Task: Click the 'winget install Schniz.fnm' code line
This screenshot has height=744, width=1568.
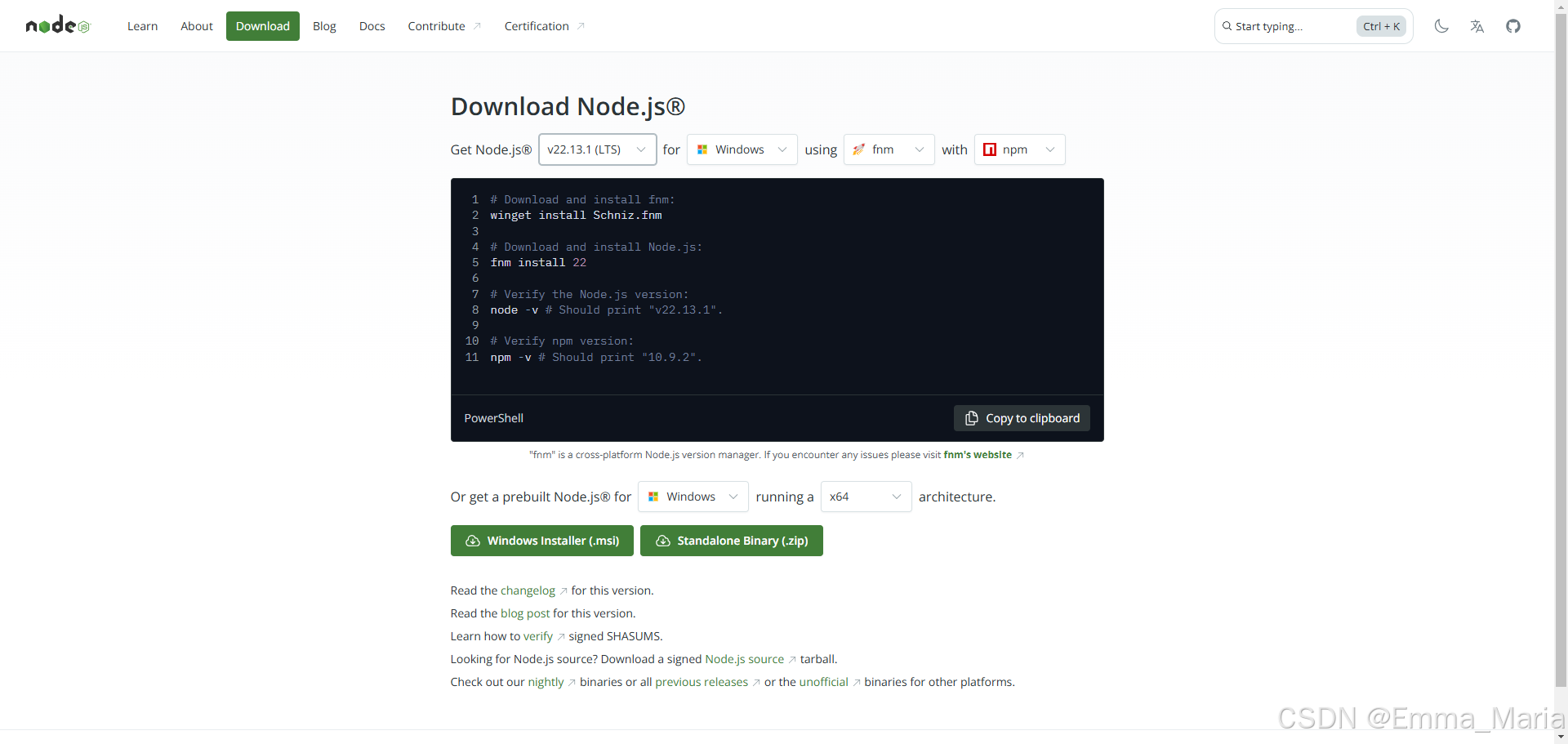Action: pos(576,216)
